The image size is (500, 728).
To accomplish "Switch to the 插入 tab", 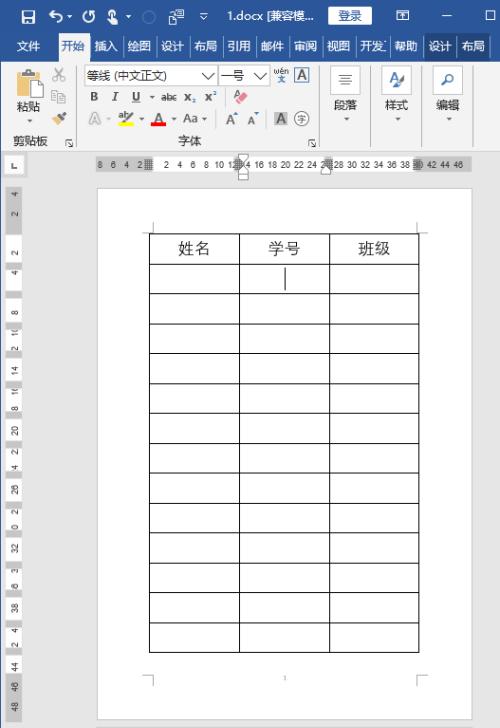I will [x=105, y=46].
